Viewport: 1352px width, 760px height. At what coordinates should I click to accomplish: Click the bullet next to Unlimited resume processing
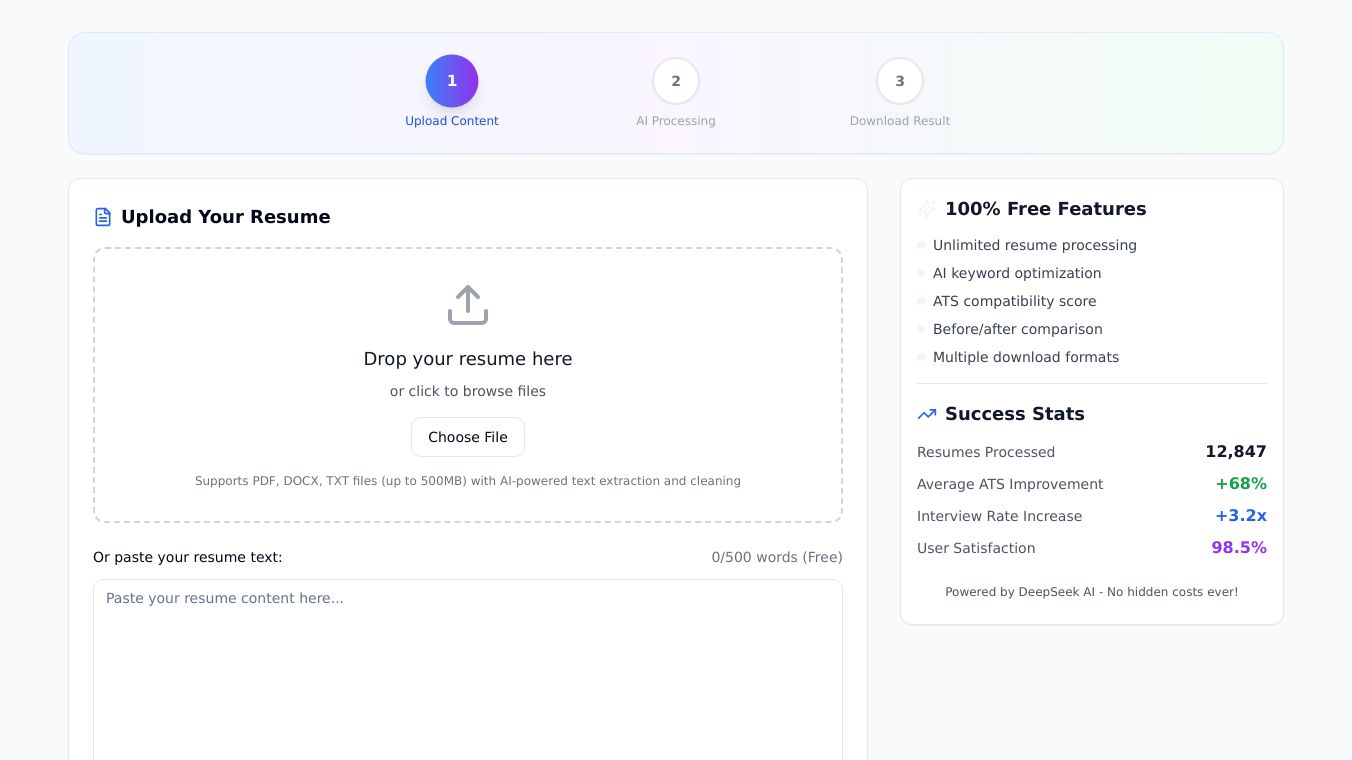coord(921,245)
